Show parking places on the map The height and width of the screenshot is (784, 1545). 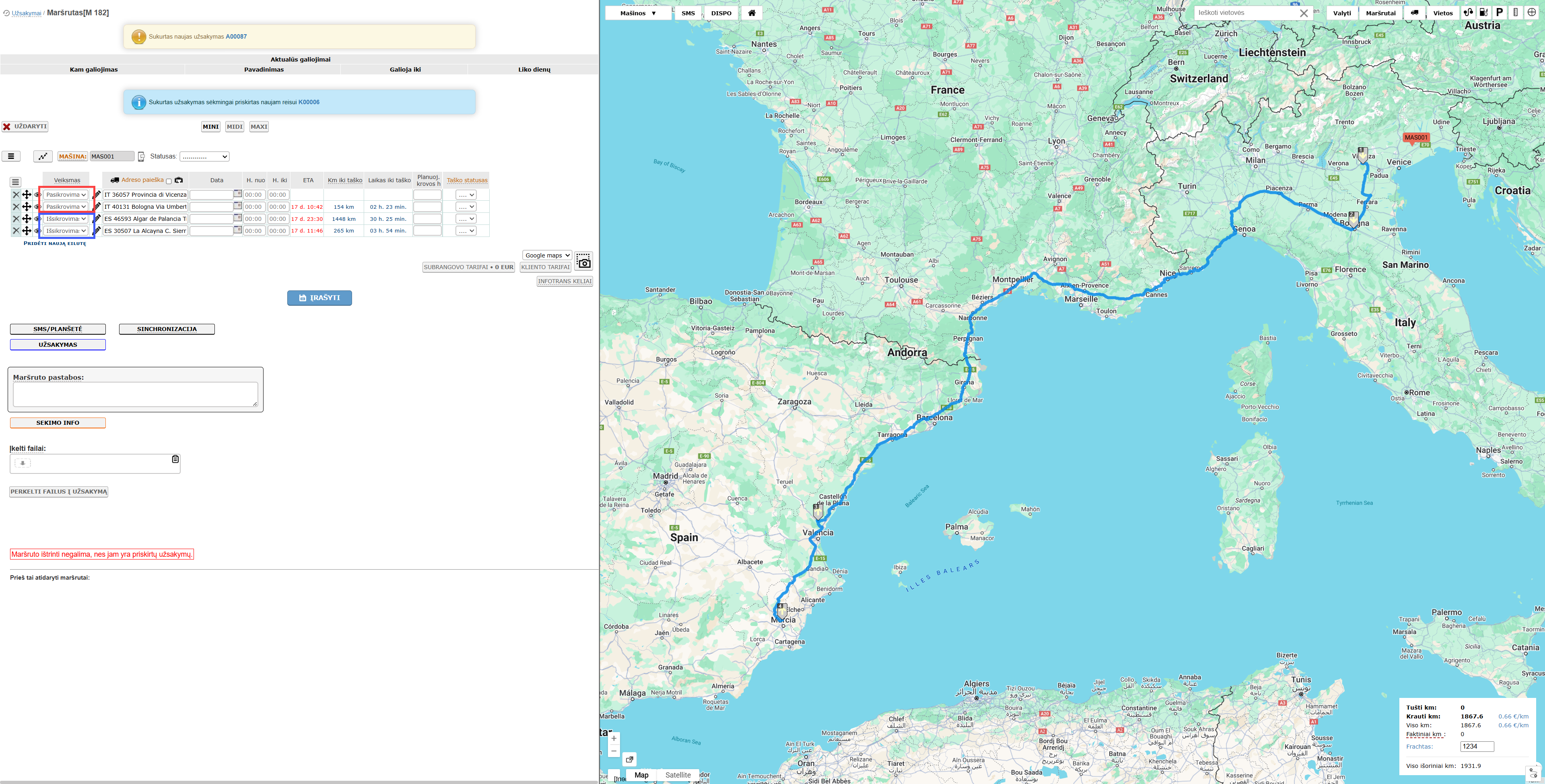1500,12
